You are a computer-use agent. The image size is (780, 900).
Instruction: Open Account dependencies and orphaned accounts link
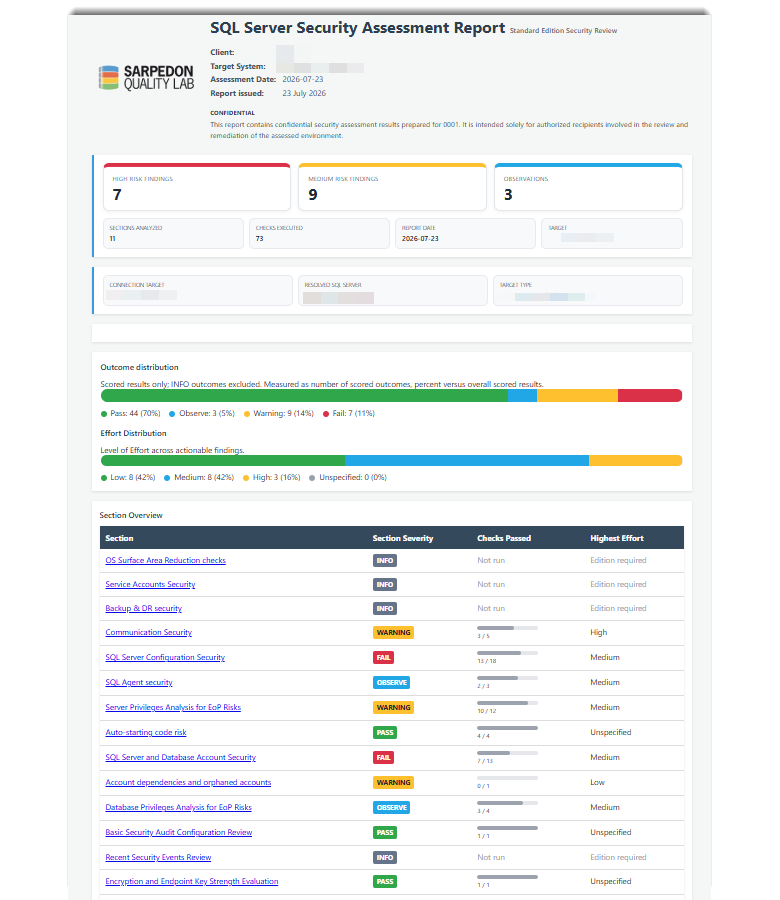click(188, 782)
